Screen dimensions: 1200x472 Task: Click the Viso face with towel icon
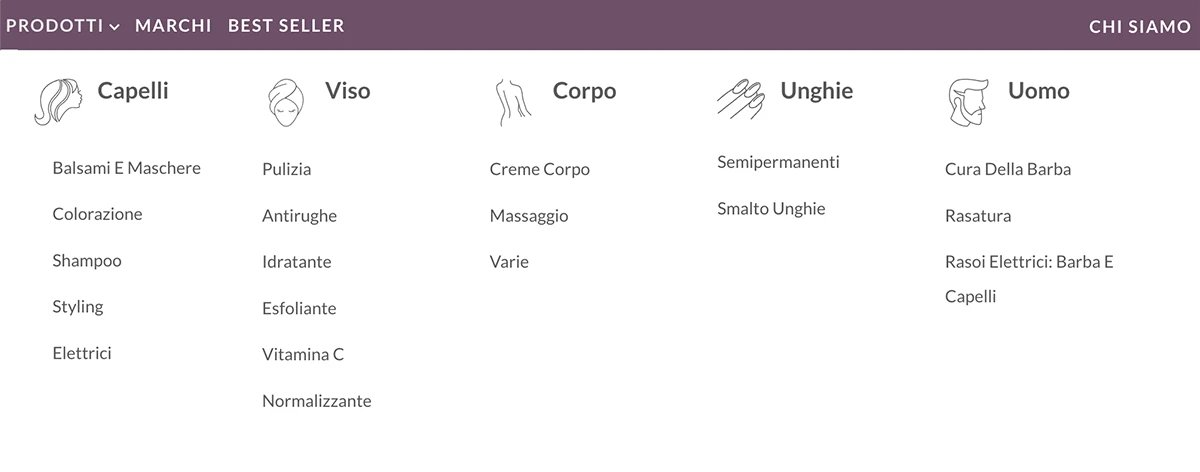tap(285, 102)
